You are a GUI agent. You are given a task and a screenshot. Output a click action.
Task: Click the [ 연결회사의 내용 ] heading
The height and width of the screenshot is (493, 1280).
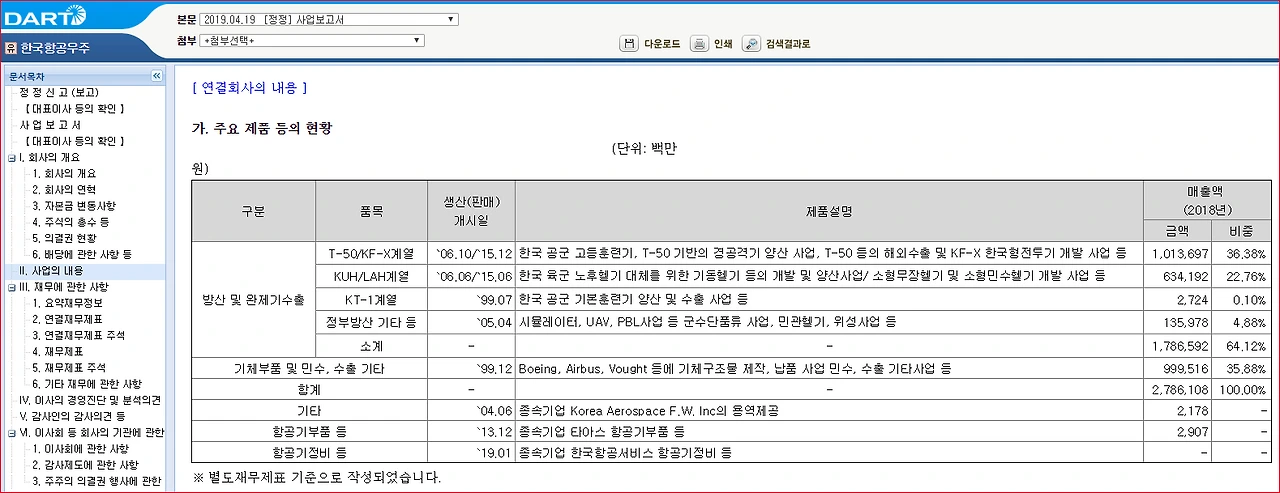[x=249, y=88]
